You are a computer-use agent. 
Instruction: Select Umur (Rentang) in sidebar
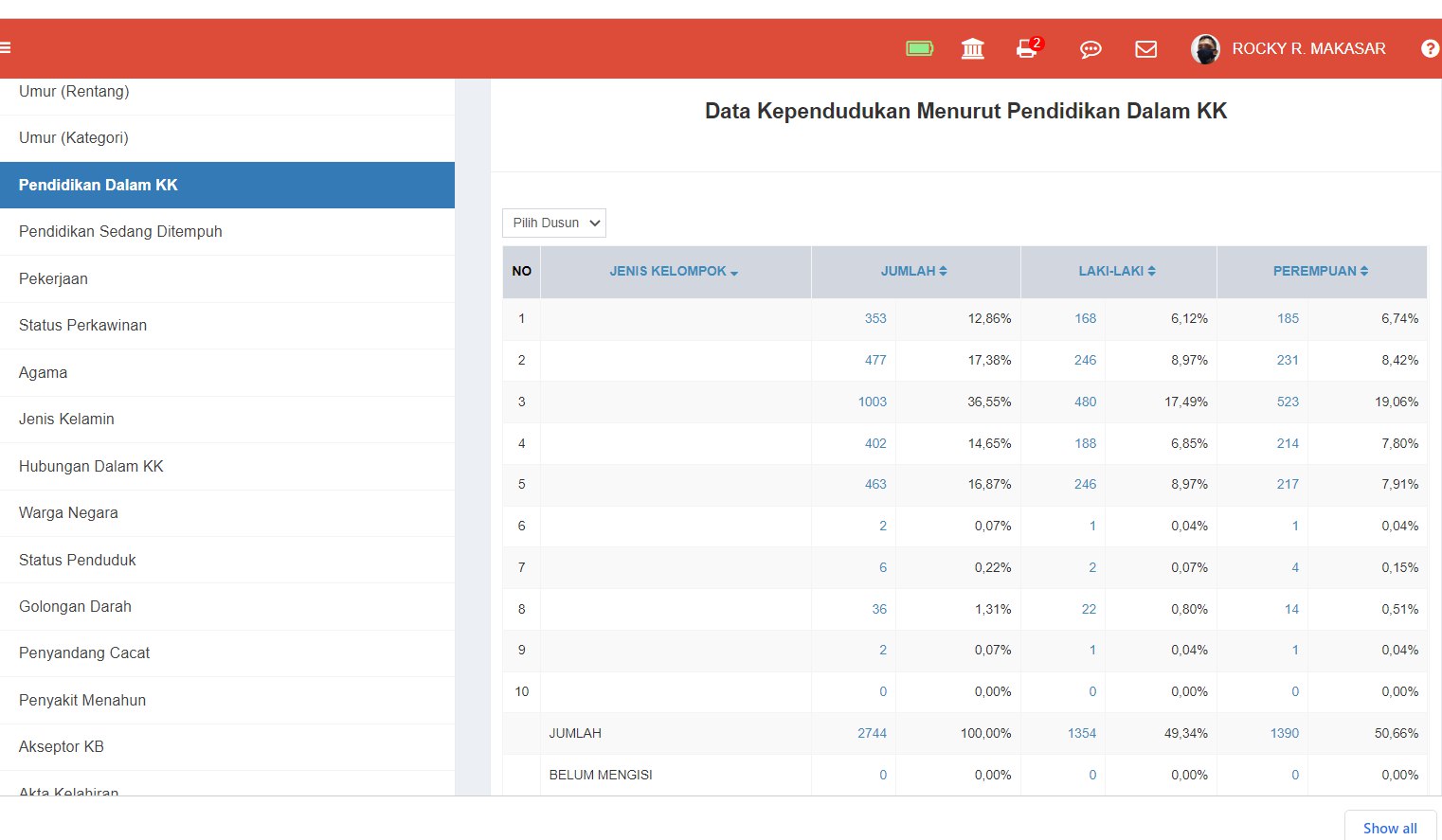pos(227,92)
